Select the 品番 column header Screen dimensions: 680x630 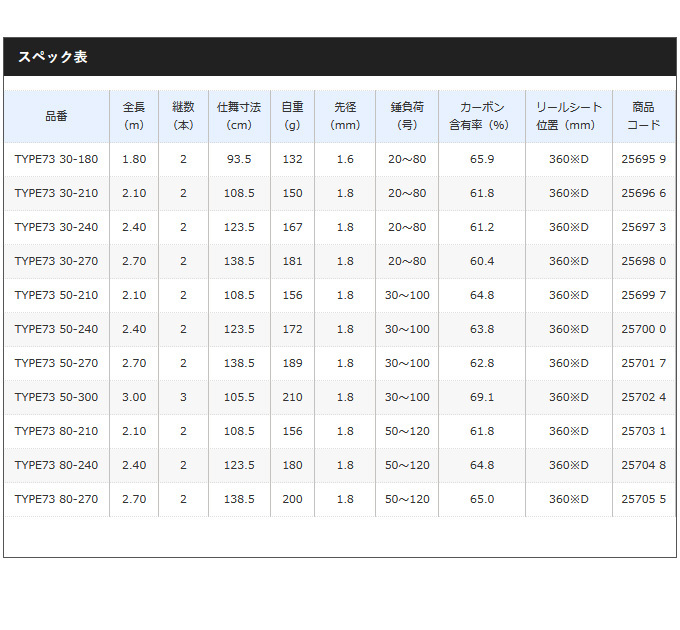tap(56, 116)
